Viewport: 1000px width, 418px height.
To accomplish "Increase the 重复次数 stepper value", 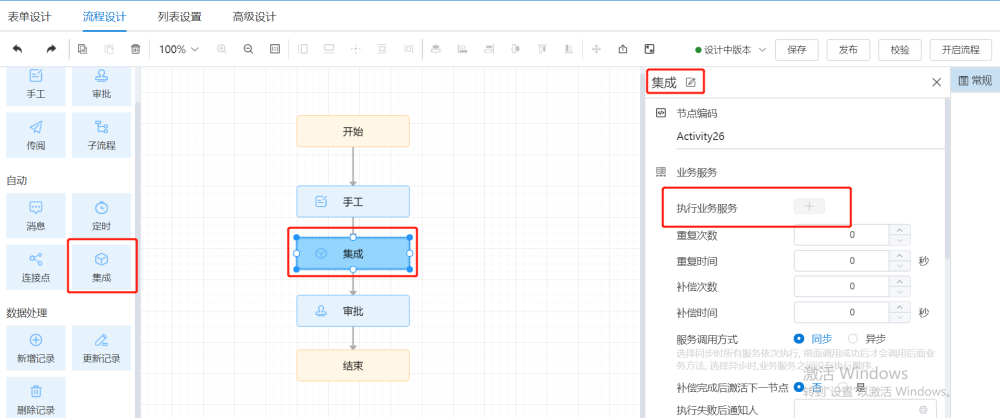I will (899, 230).
